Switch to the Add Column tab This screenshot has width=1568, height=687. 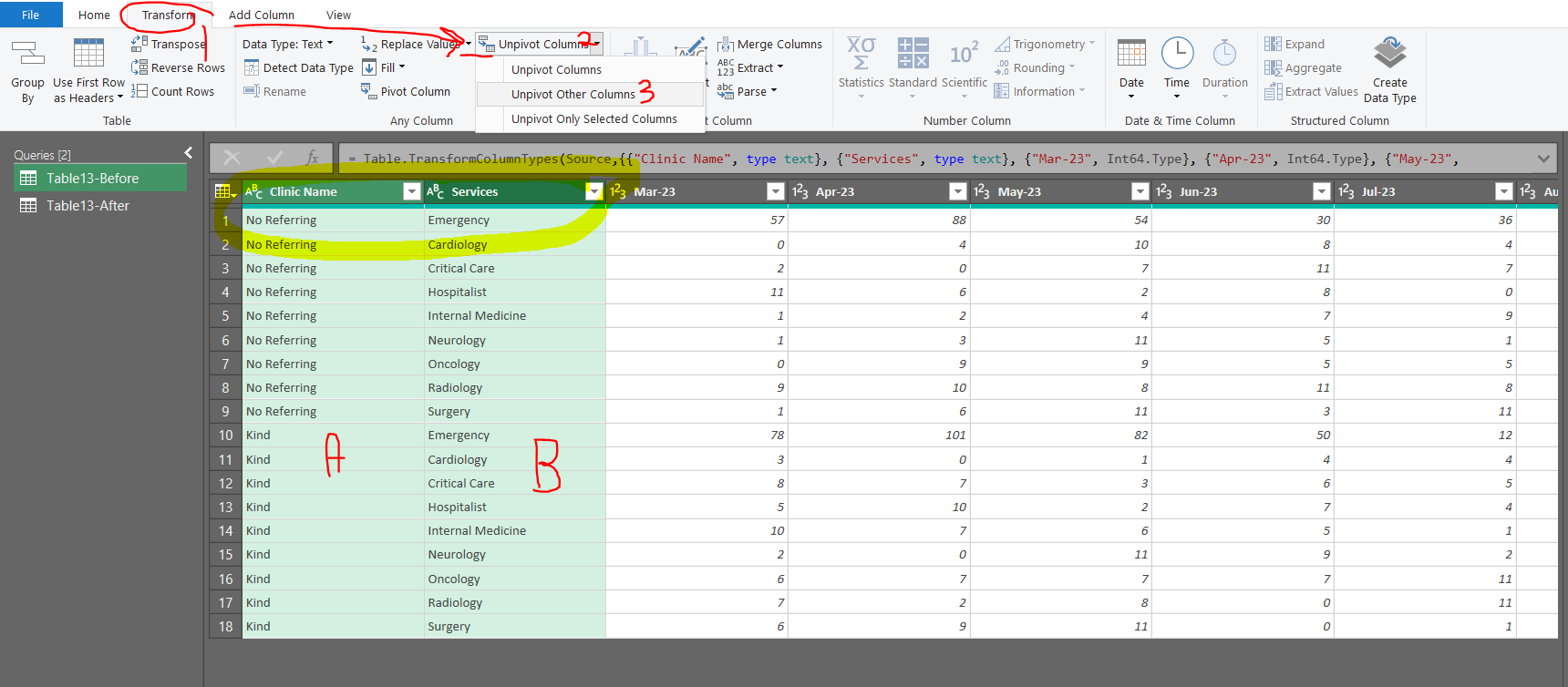pyautogui.click(x=262, y=15)
